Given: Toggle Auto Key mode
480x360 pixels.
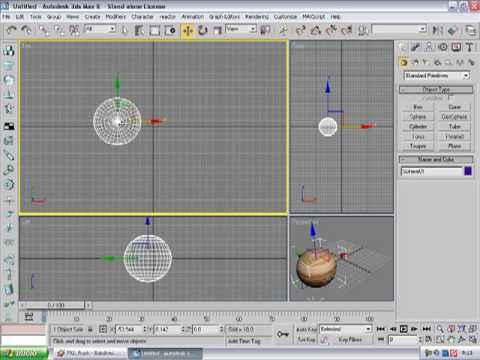Looking at the screenshot, I should click(306, 329).
